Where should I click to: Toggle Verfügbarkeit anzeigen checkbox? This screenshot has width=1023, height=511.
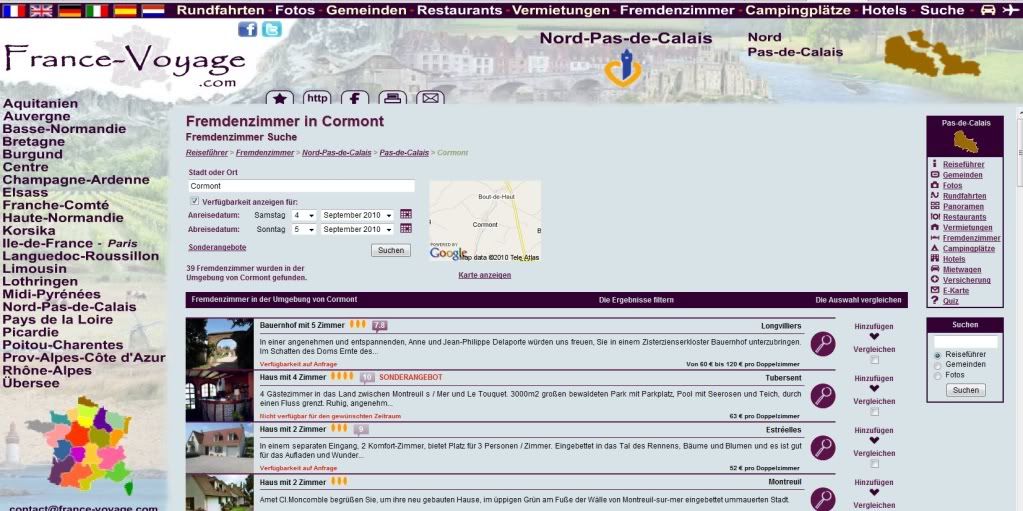194,202
